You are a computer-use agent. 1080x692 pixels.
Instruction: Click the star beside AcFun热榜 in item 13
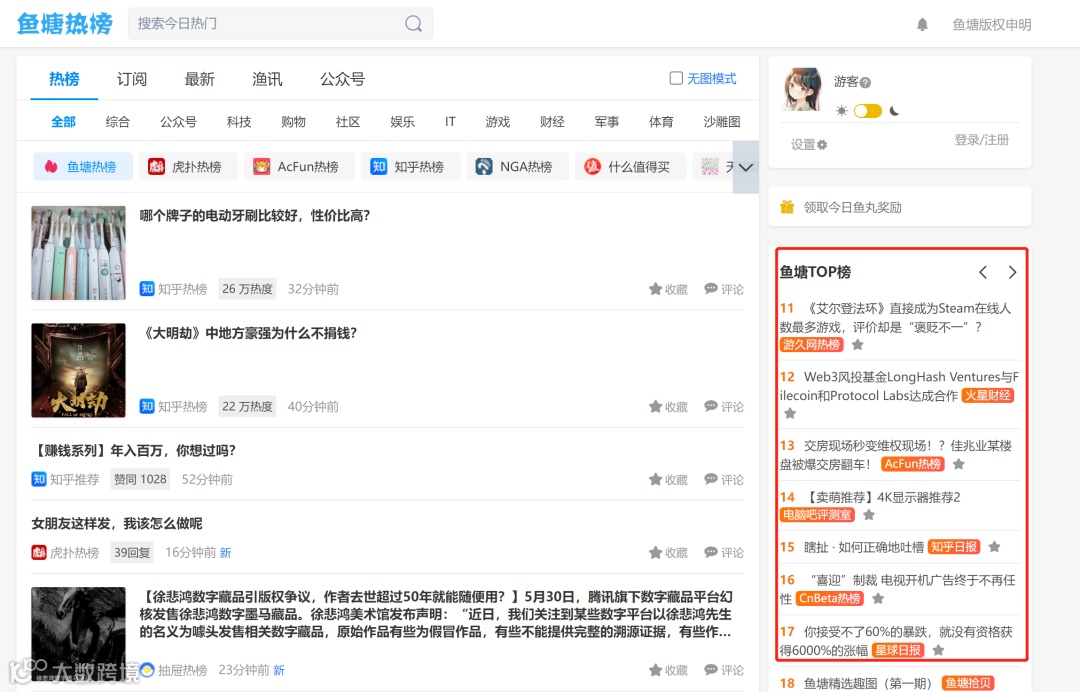click(x=958, y=463)
